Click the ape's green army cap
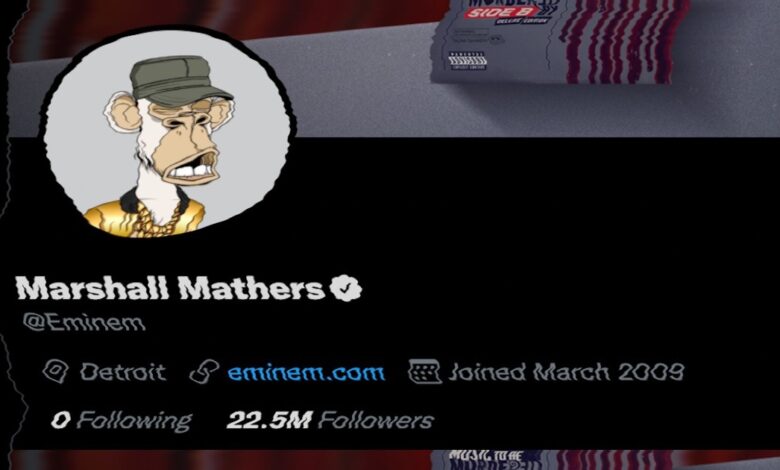This screenshot has height=470, width=780. [x=178, y=81]
